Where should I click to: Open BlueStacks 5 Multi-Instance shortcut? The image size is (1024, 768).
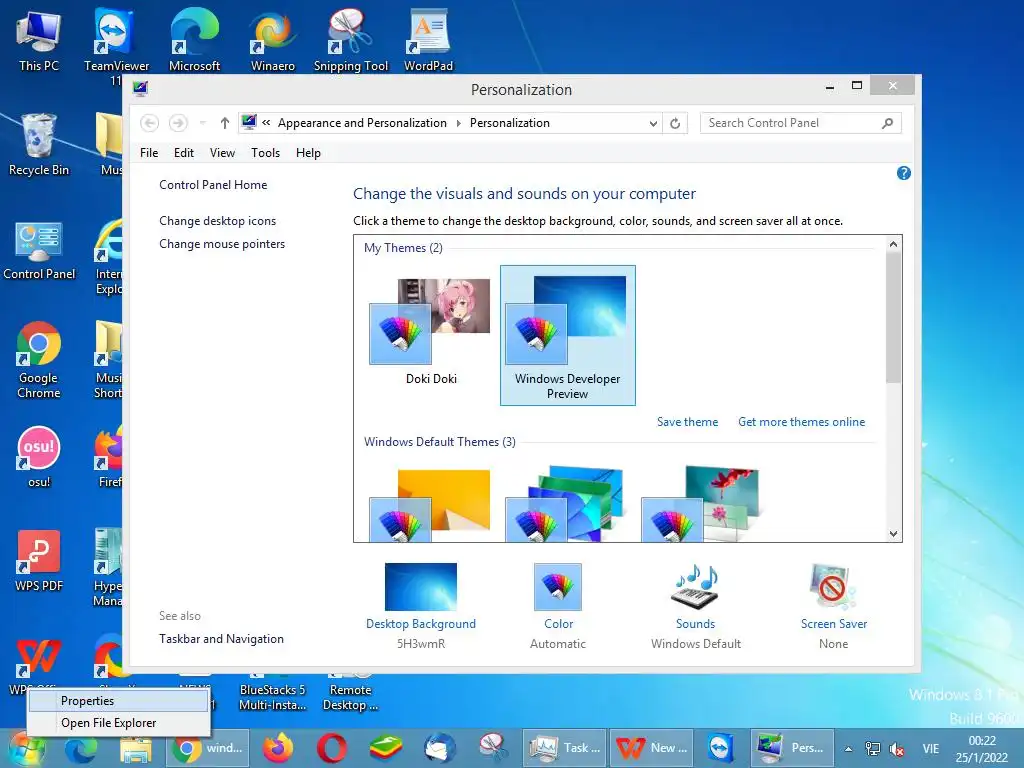click(x=272, y=697)
